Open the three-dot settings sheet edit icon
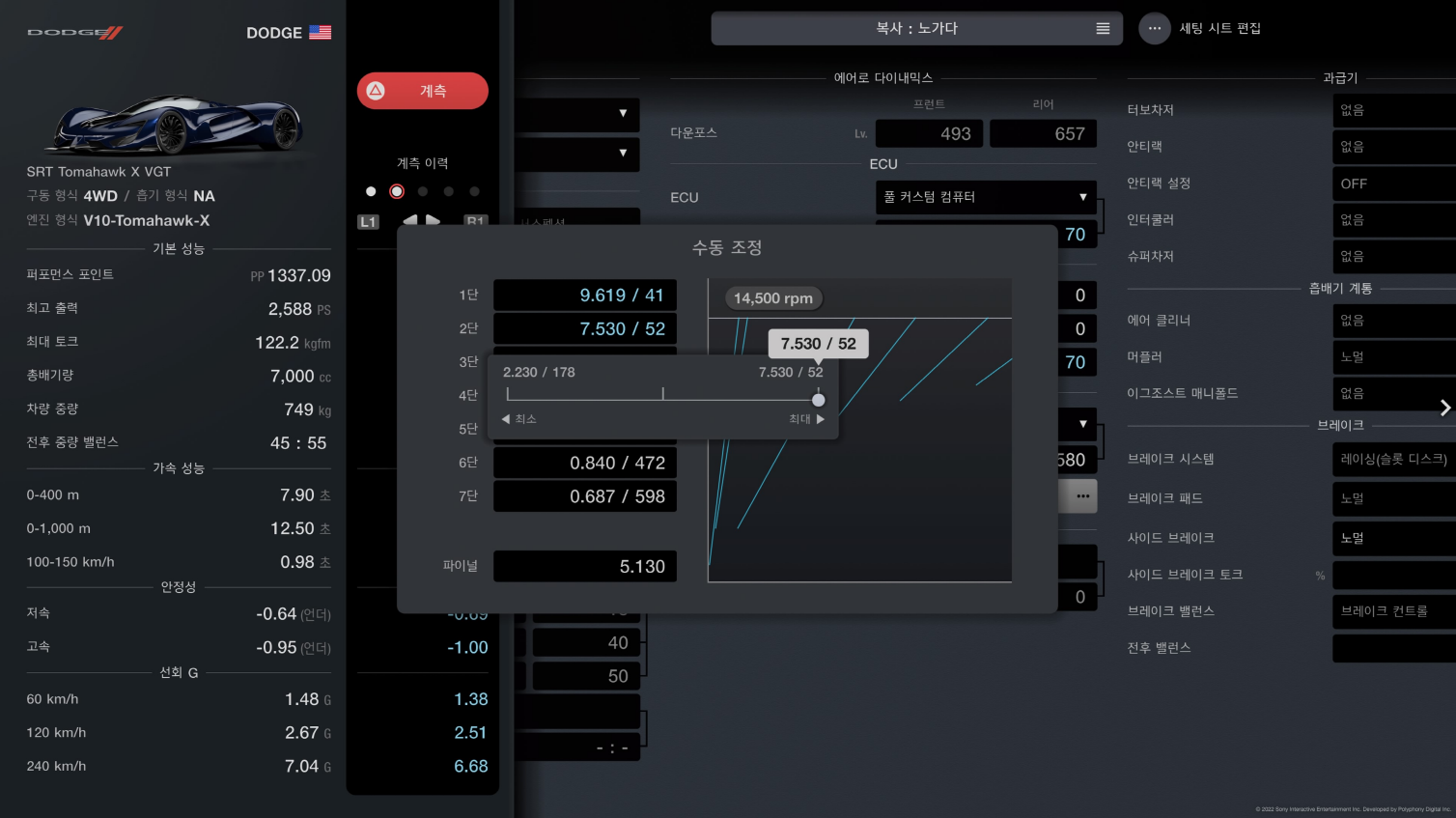 click(x=1155, y=29)
